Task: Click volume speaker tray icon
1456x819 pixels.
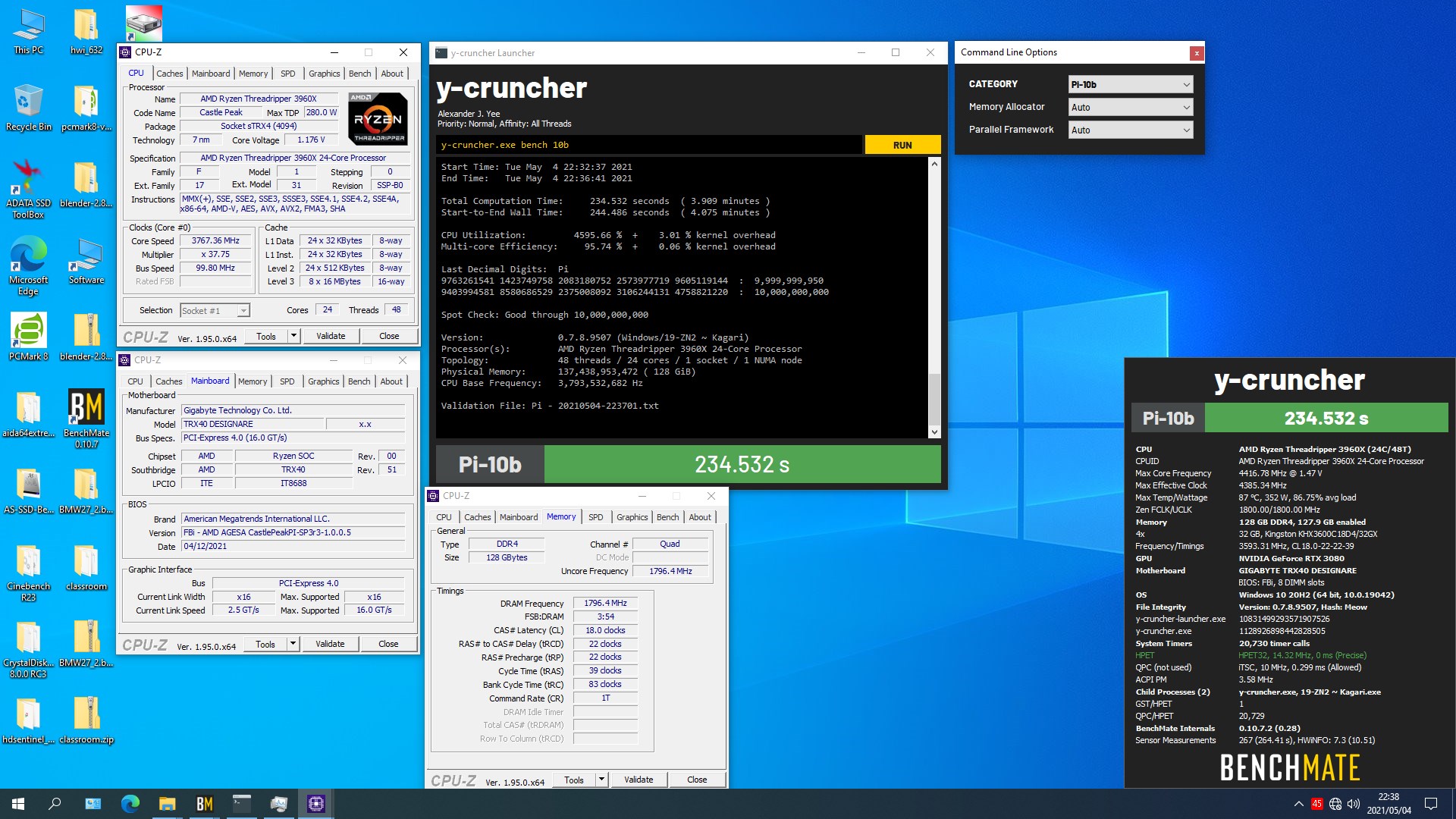Action: pos(1354,804)
